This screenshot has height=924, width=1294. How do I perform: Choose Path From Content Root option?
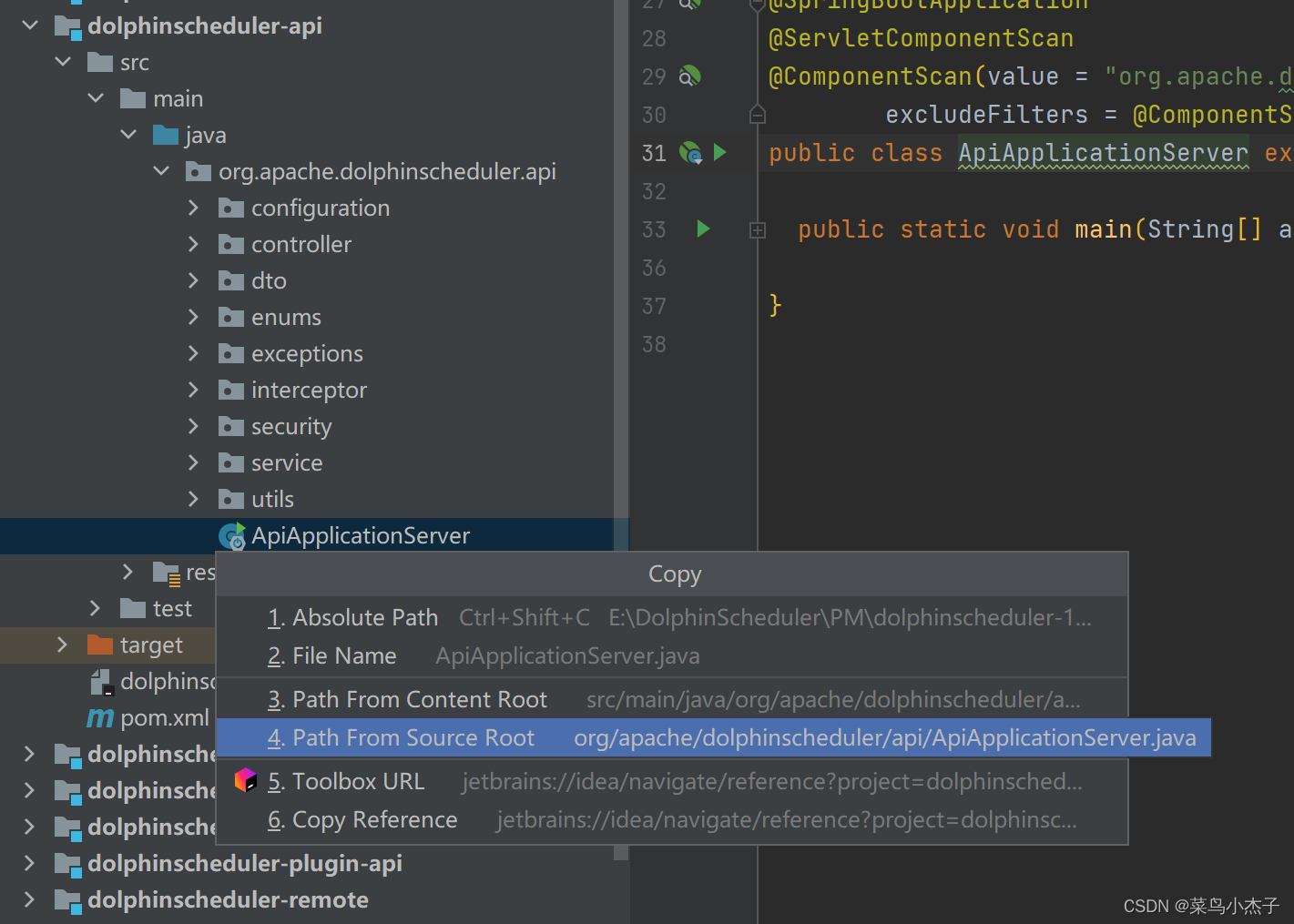click(672, 699)
